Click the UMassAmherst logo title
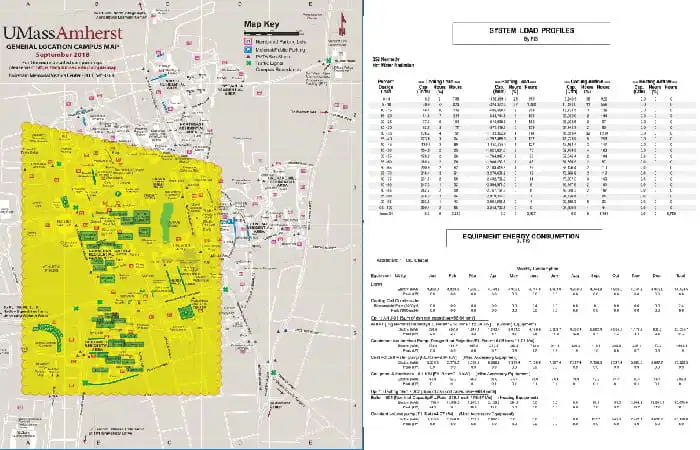 click(62, 33)
